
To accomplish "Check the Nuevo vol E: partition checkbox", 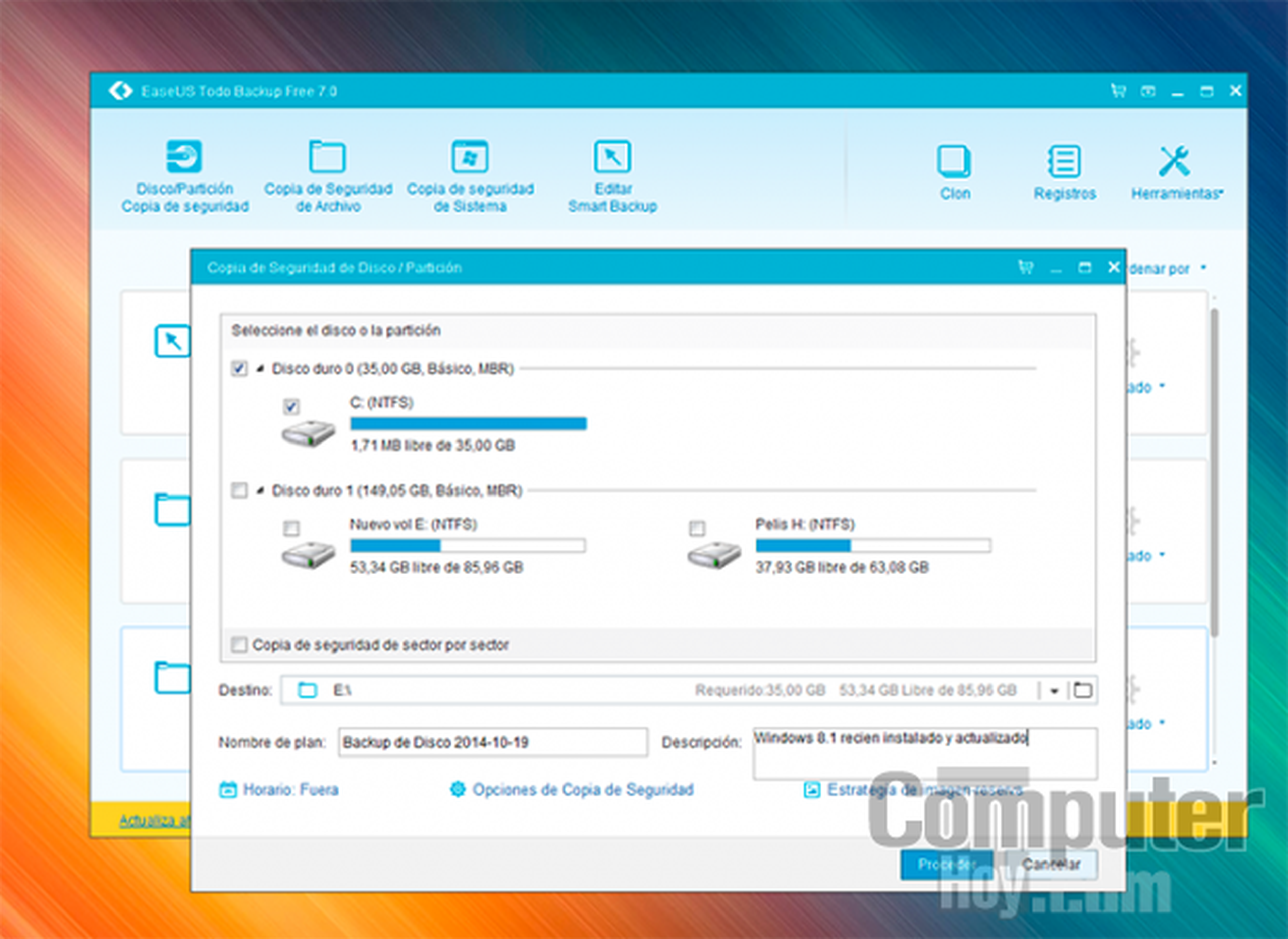I will pyautogui.click(x=291, y=529).
